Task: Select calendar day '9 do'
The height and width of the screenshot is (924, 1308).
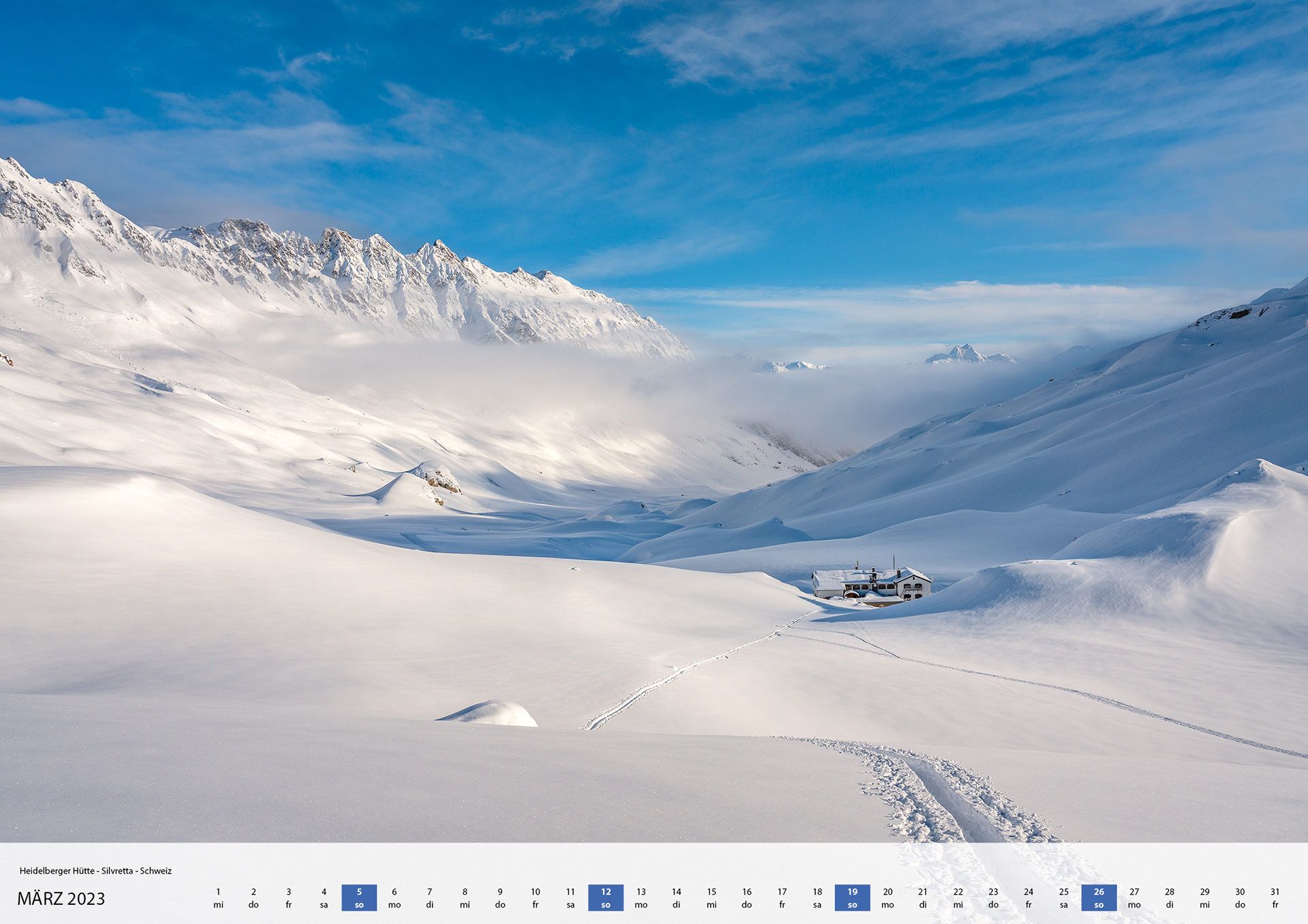Action: [x=500, y=898]
